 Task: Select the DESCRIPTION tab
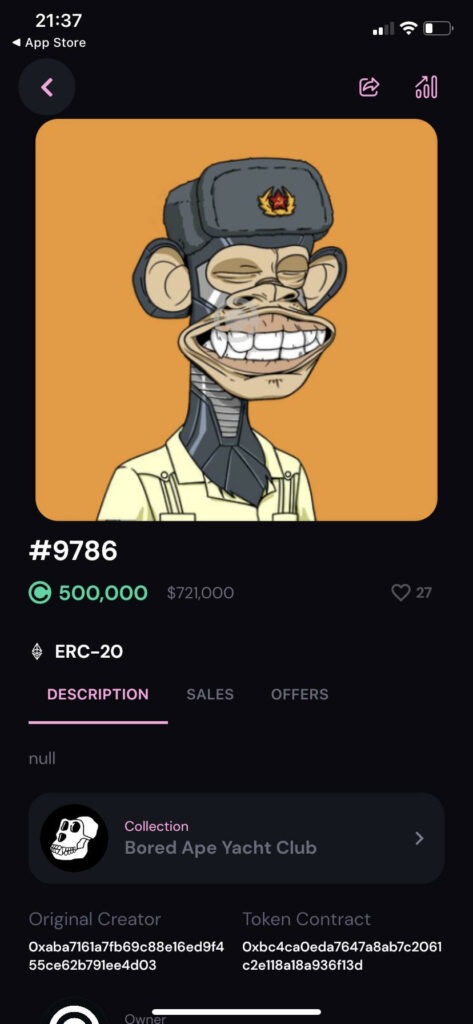point(98,694)
